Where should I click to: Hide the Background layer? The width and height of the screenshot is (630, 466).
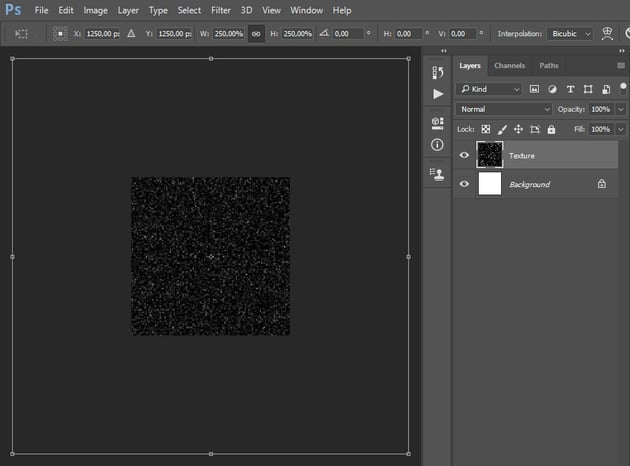tap(464, 184)
